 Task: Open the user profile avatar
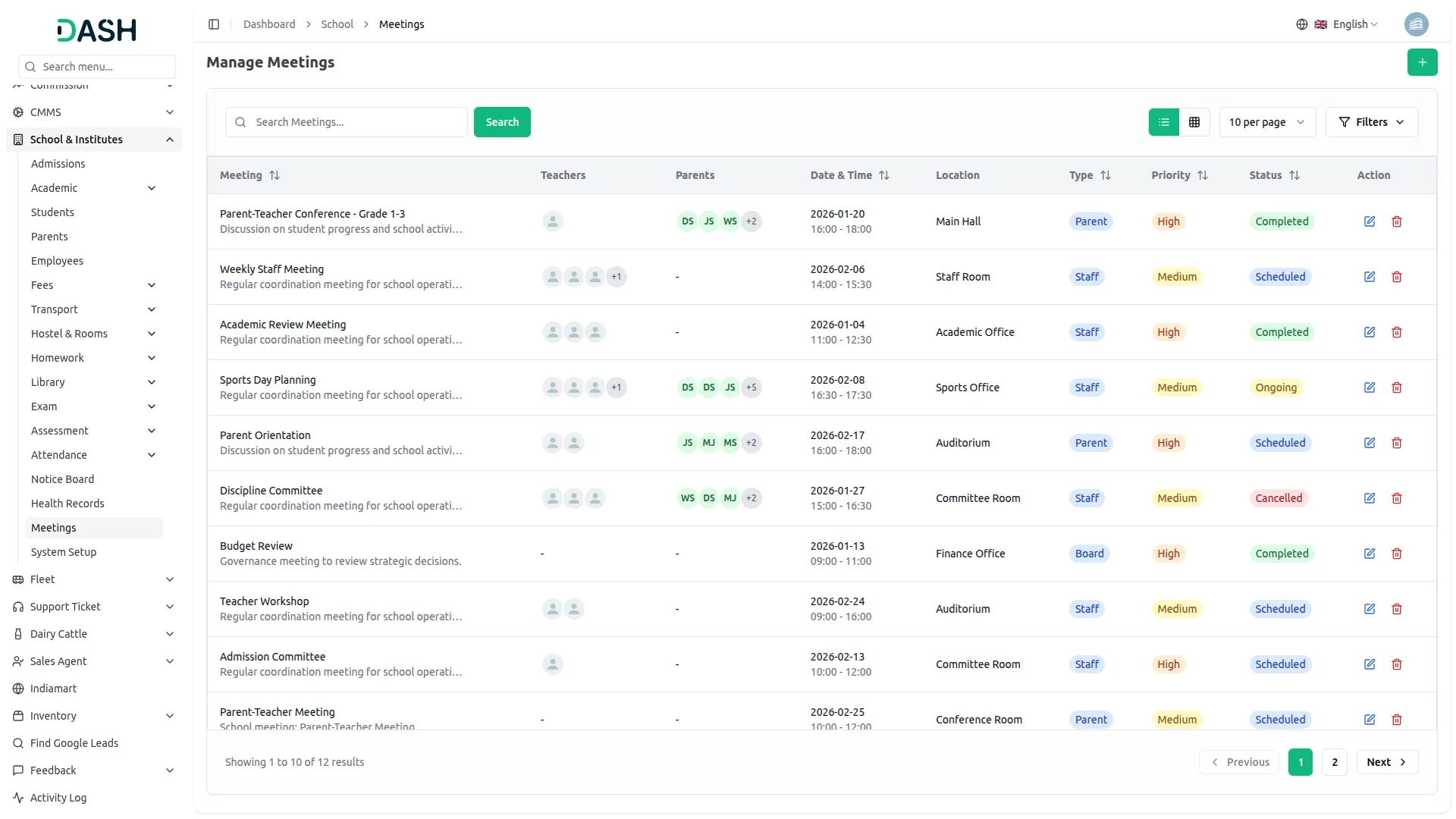pyautogui.click(x=1416, y=24)
